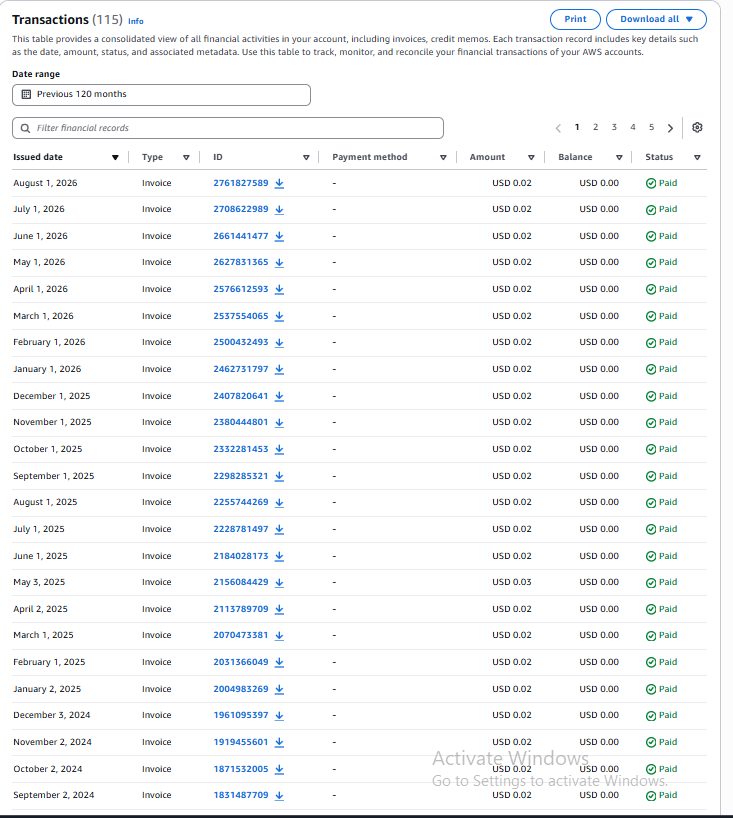733x818 pixels.
Task: Download invoice 2184028173 via arrow icon
Action: pyautogui.click(x=280, y=556)
